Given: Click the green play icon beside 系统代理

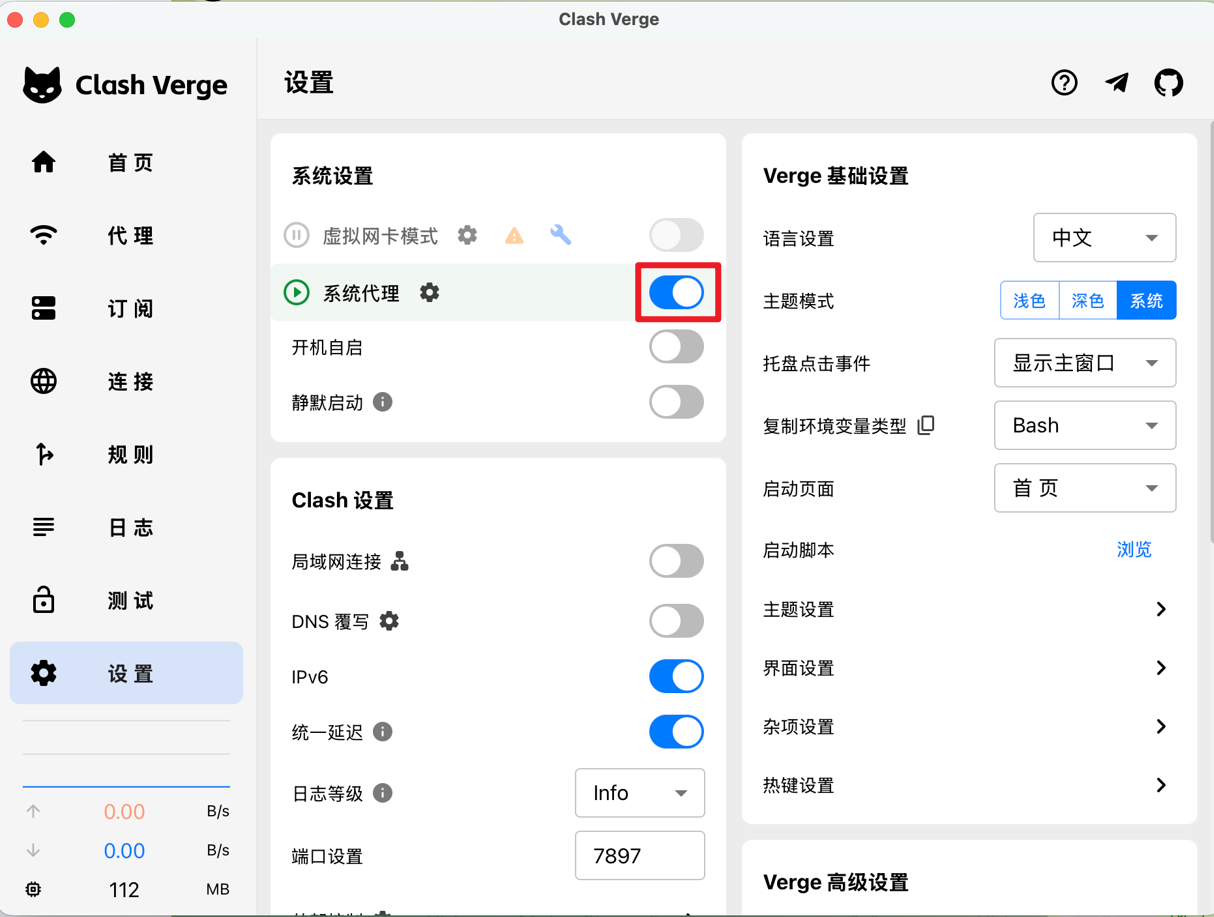Looking at the screenshot, I should (x=297, y=293).
